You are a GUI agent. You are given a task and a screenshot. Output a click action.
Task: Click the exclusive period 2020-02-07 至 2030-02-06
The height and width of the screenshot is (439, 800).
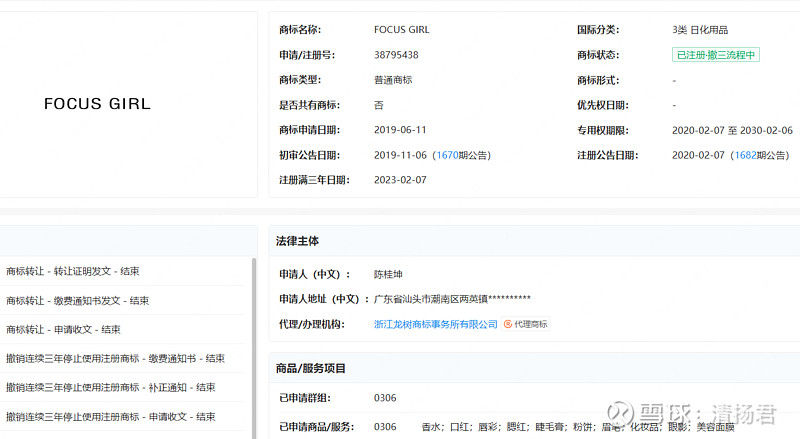tap(732, 130)
